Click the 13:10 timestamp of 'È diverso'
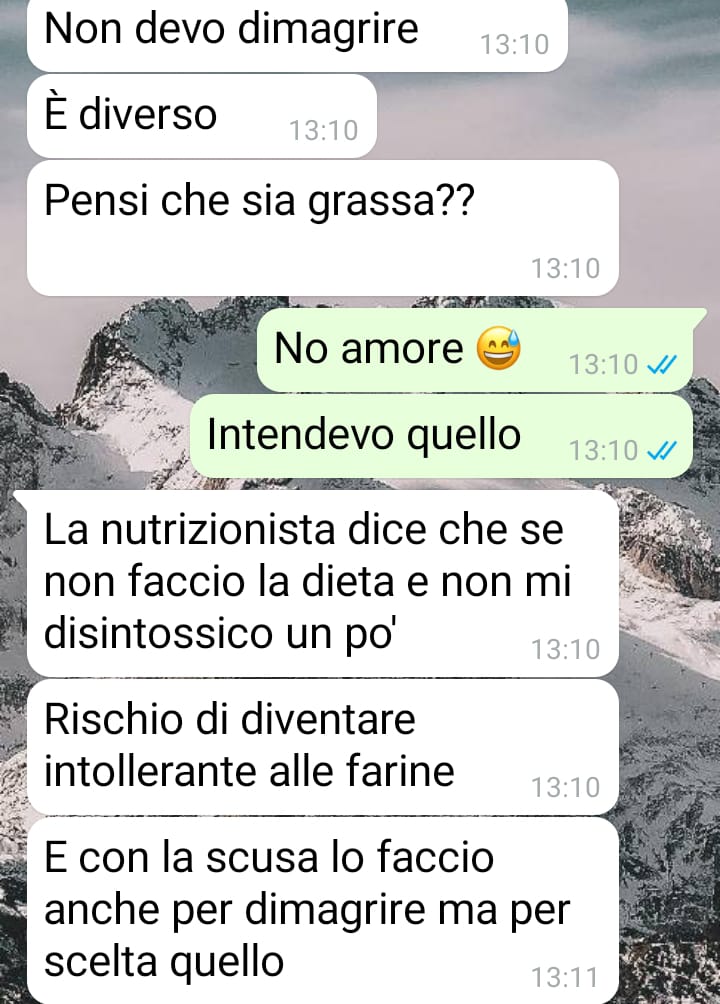This screenshot has height=1004, width=720. 323,131
